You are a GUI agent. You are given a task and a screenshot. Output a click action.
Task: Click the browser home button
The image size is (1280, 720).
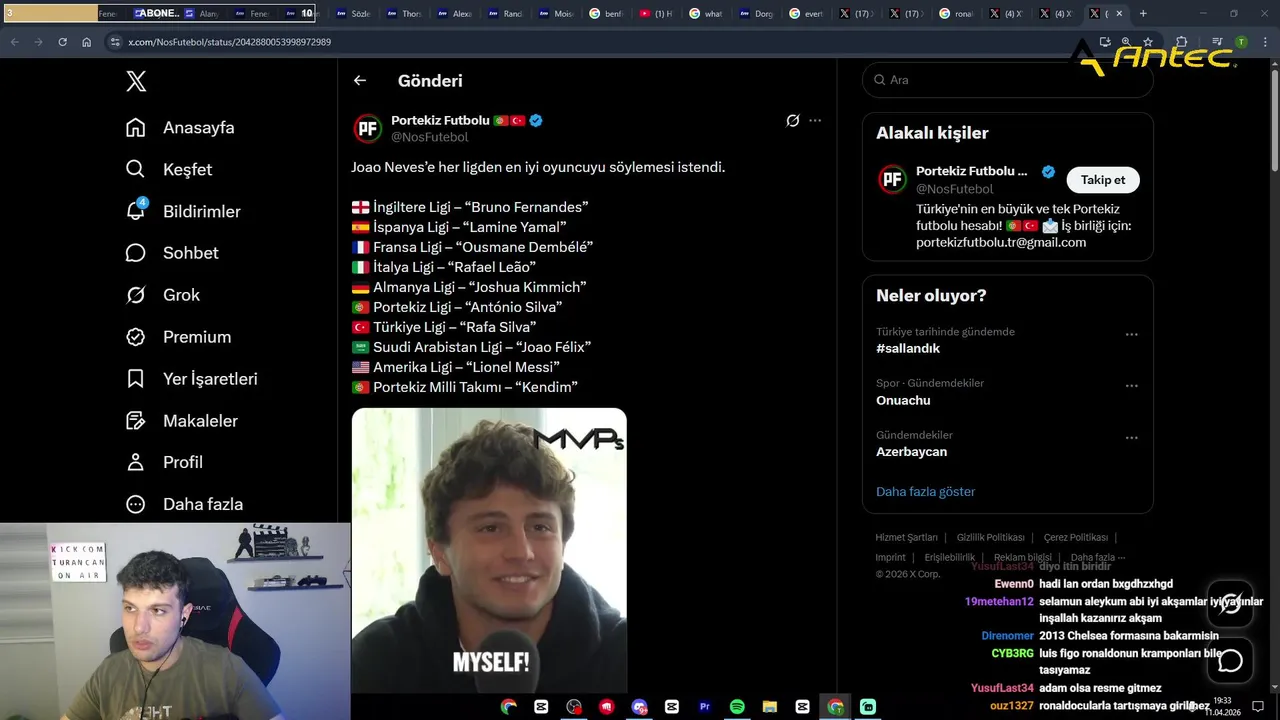87,42
